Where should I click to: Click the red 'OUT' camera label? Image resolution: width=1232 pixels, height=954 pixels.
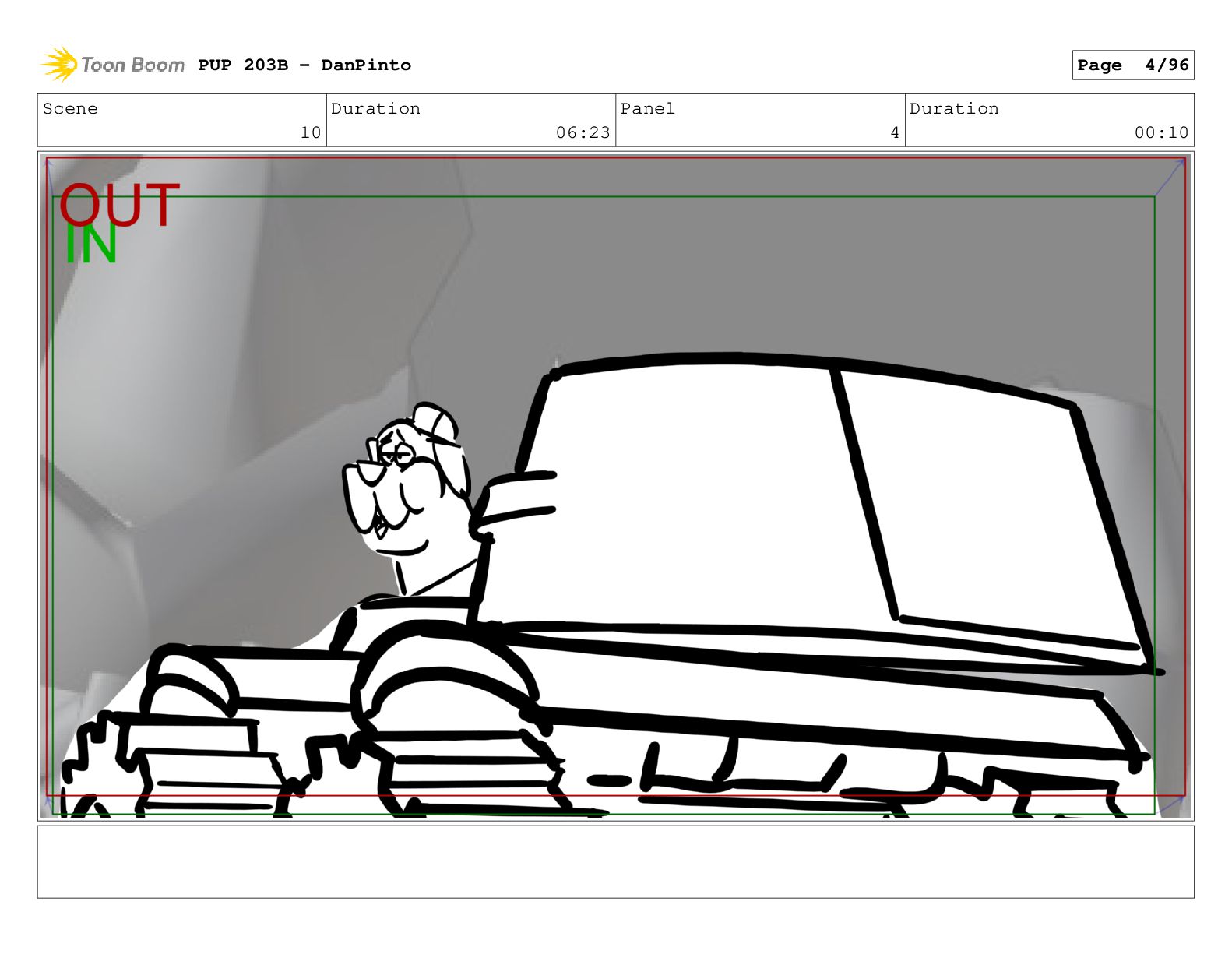tap(119, 205)
